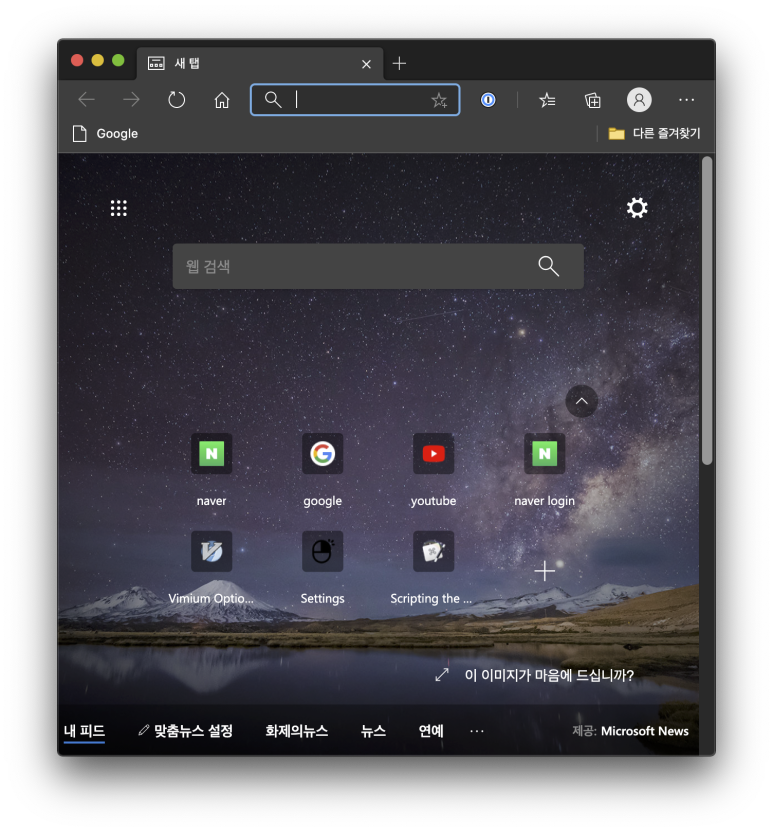Open the 1Password extension icon
The image size is (773, 832).
tap(488, 100)
